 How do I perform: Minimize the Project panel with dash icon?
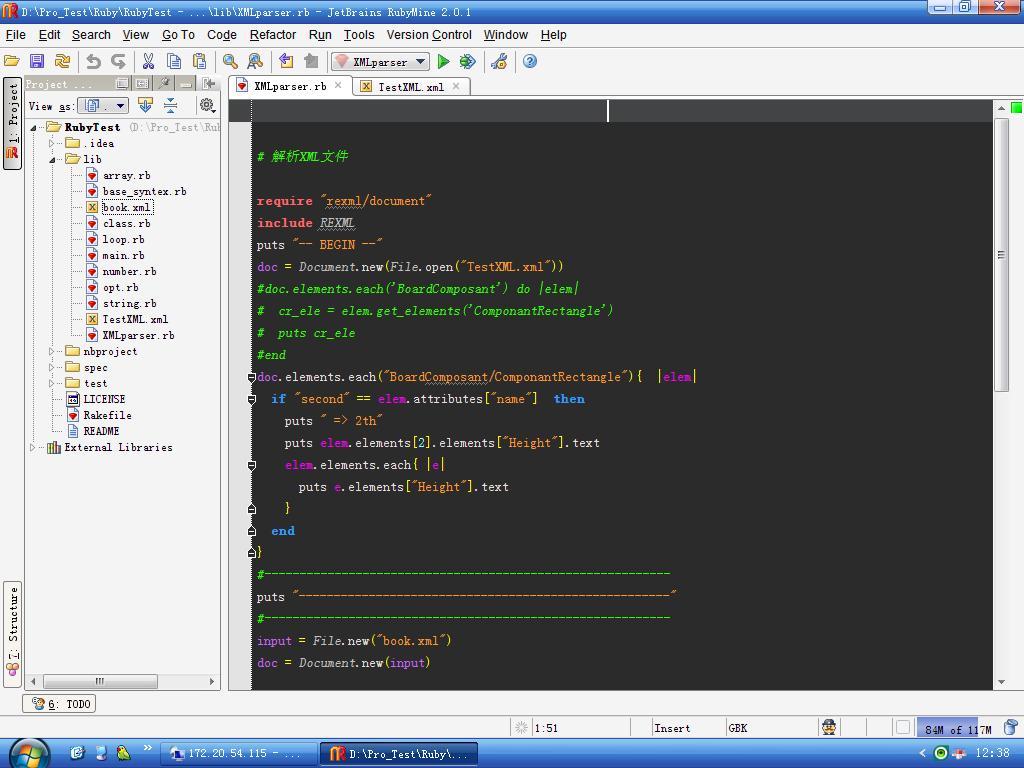[186, 84]
